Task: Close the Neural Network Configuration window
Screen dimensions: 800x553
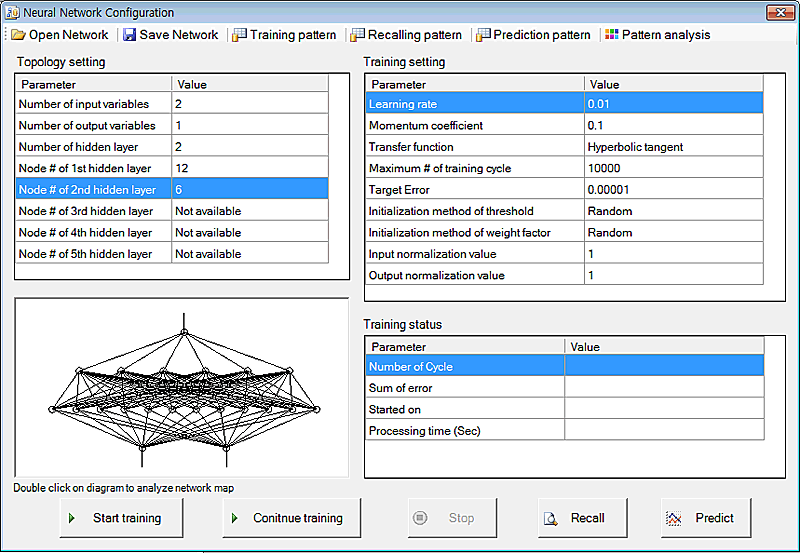Action: coord(779,13)
